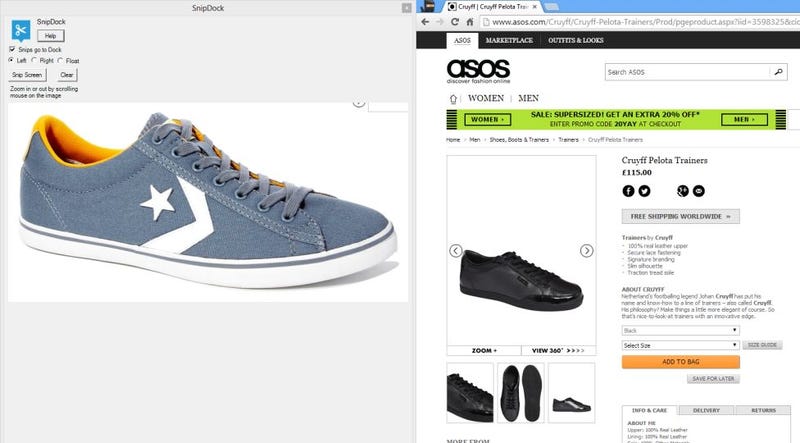Click the ASOS search magnifier icon
This screenshot has height=443, width=800.
tap(778, 72)
